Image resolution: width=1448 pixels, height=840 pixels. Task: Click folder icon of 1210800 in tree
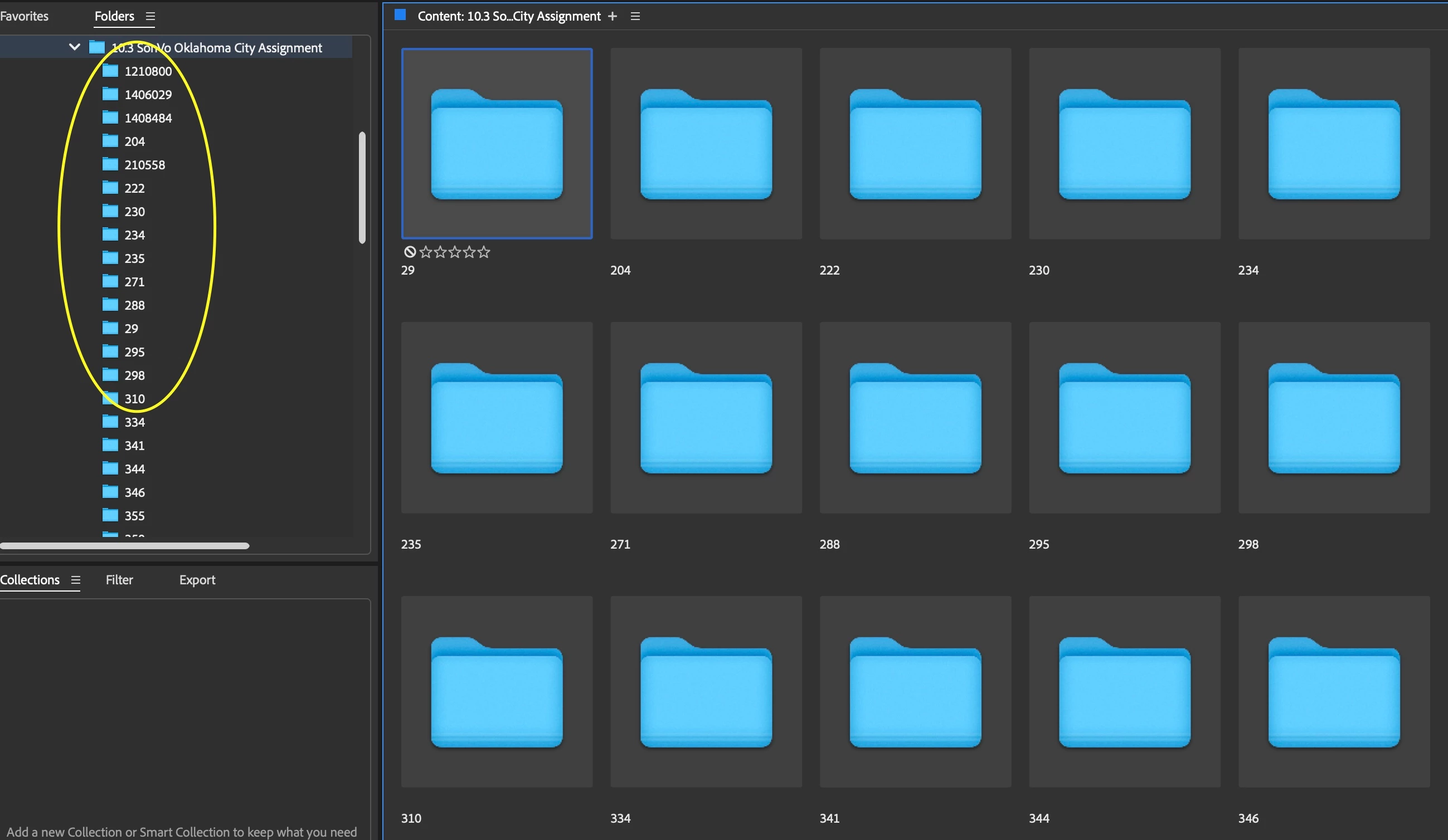pos(110,71)
